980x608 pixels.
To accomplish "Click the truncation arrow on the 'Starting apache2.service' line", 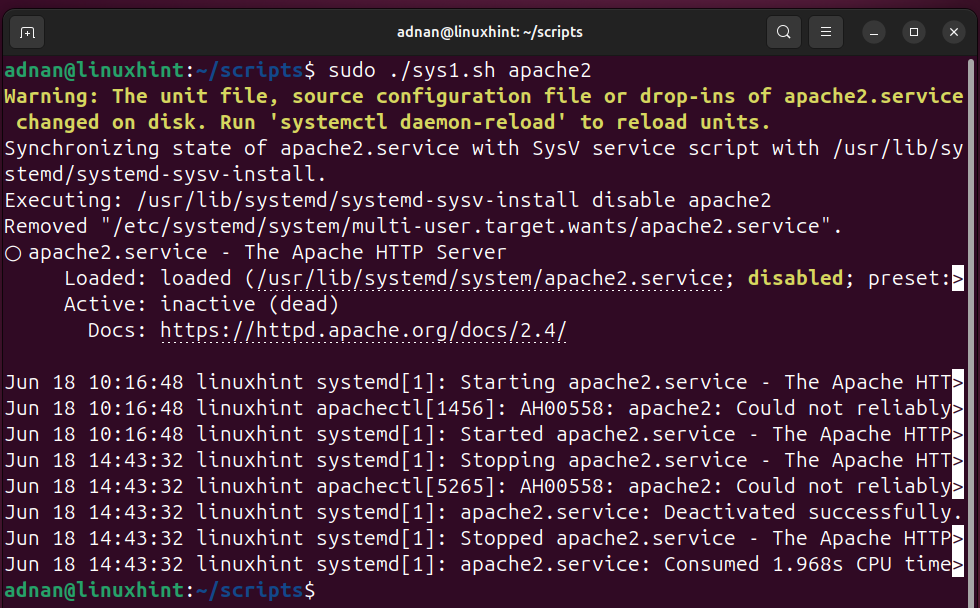I will (958, 383).
